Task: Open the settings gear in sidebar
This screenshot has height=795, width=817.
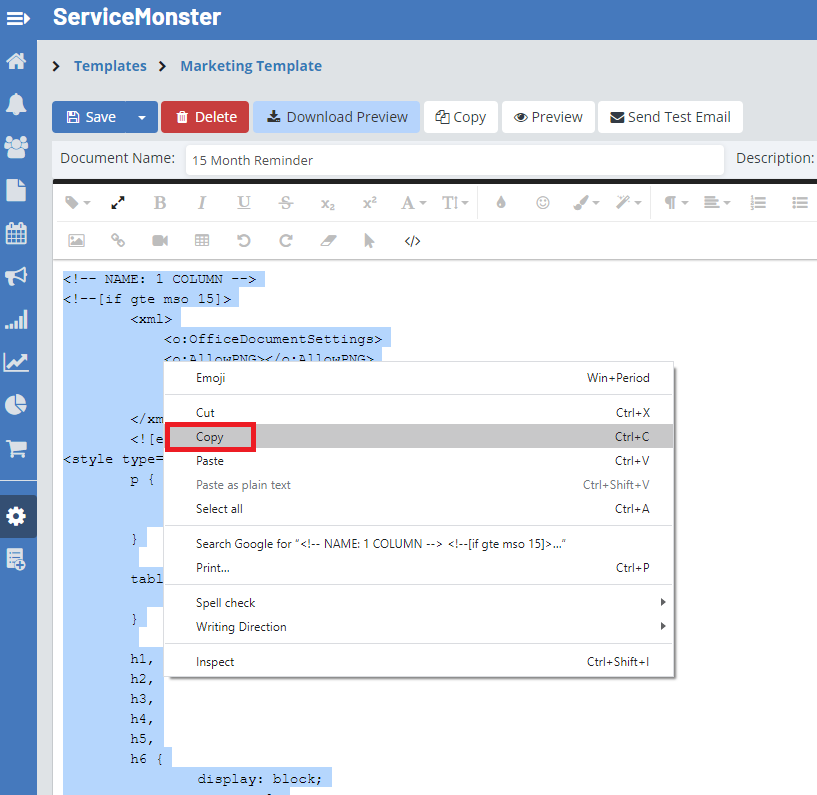Action: (17, 517)
